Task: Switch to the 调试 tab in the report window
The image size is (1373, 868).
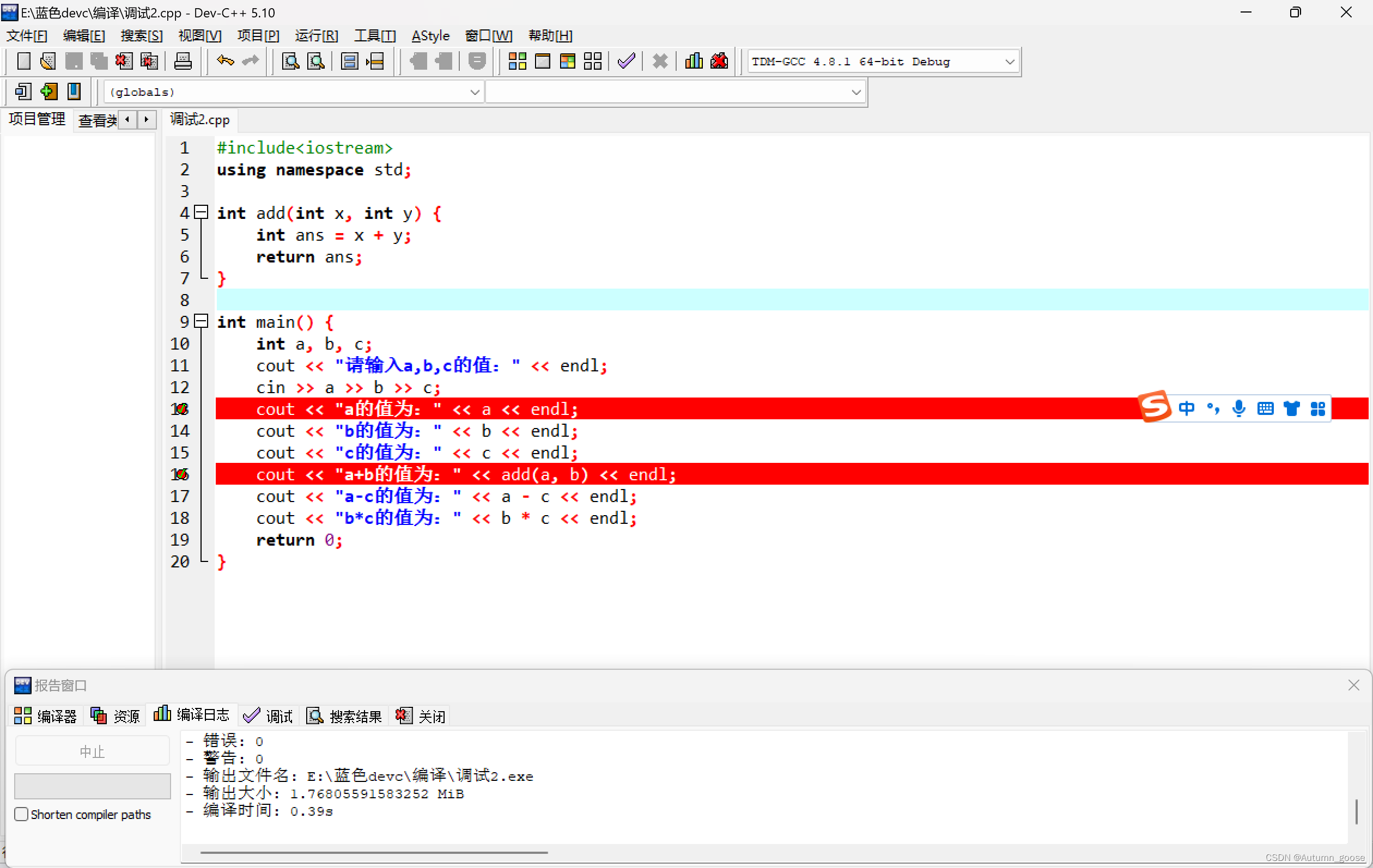Action: point(268,716)
